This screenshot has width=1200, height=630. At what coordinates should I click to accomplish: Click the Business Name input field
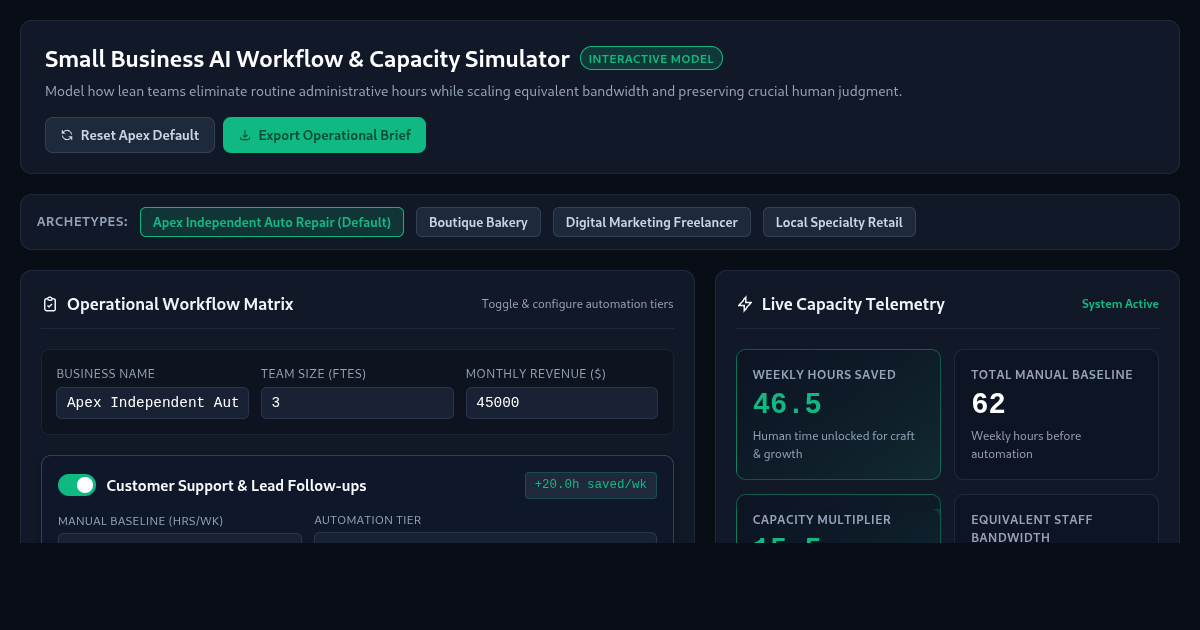[152, 403]
